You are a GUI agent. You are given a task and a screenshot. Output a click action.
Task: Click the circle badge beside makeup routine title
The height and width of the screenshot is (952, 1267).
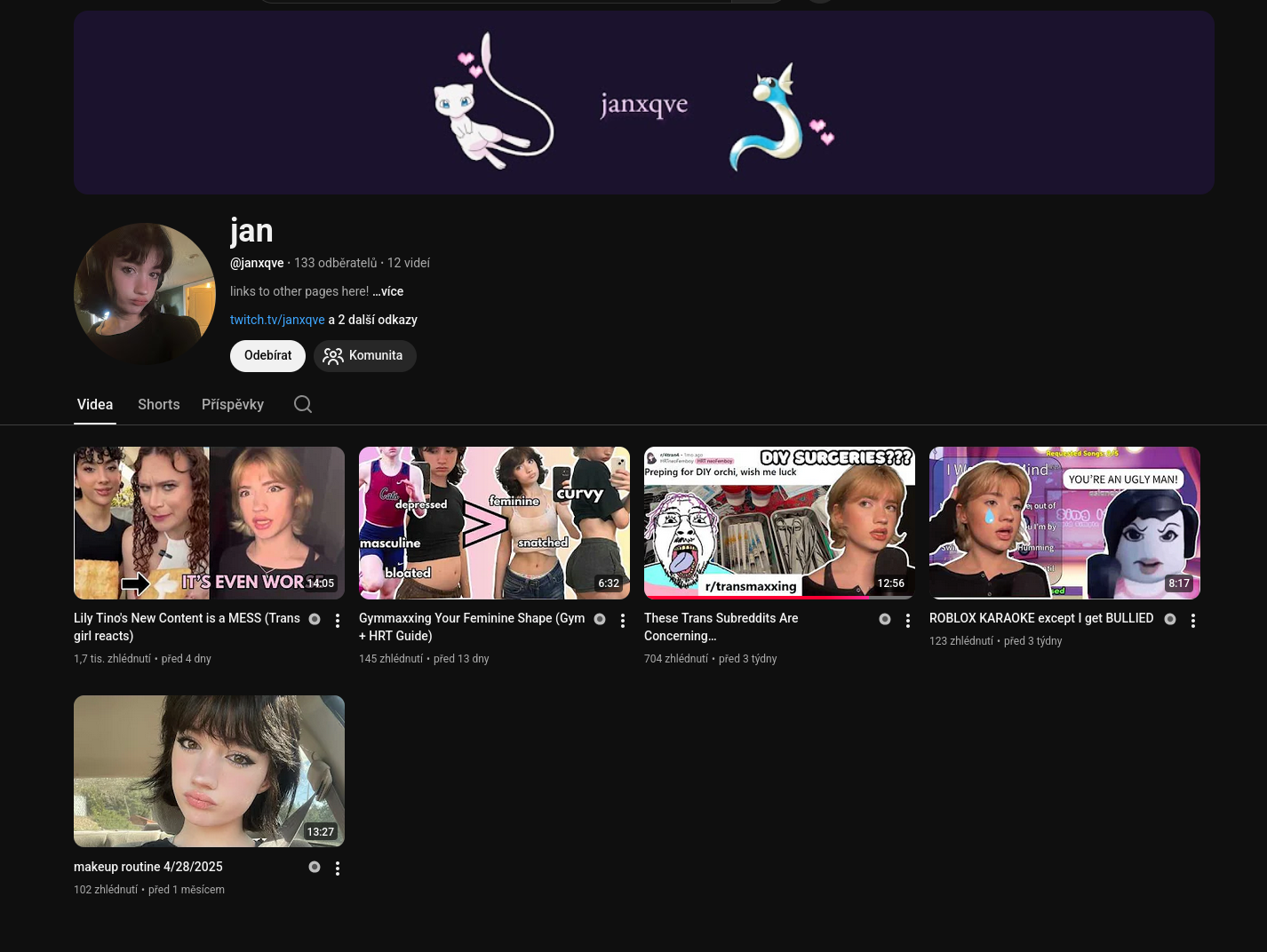coord(315,867)
